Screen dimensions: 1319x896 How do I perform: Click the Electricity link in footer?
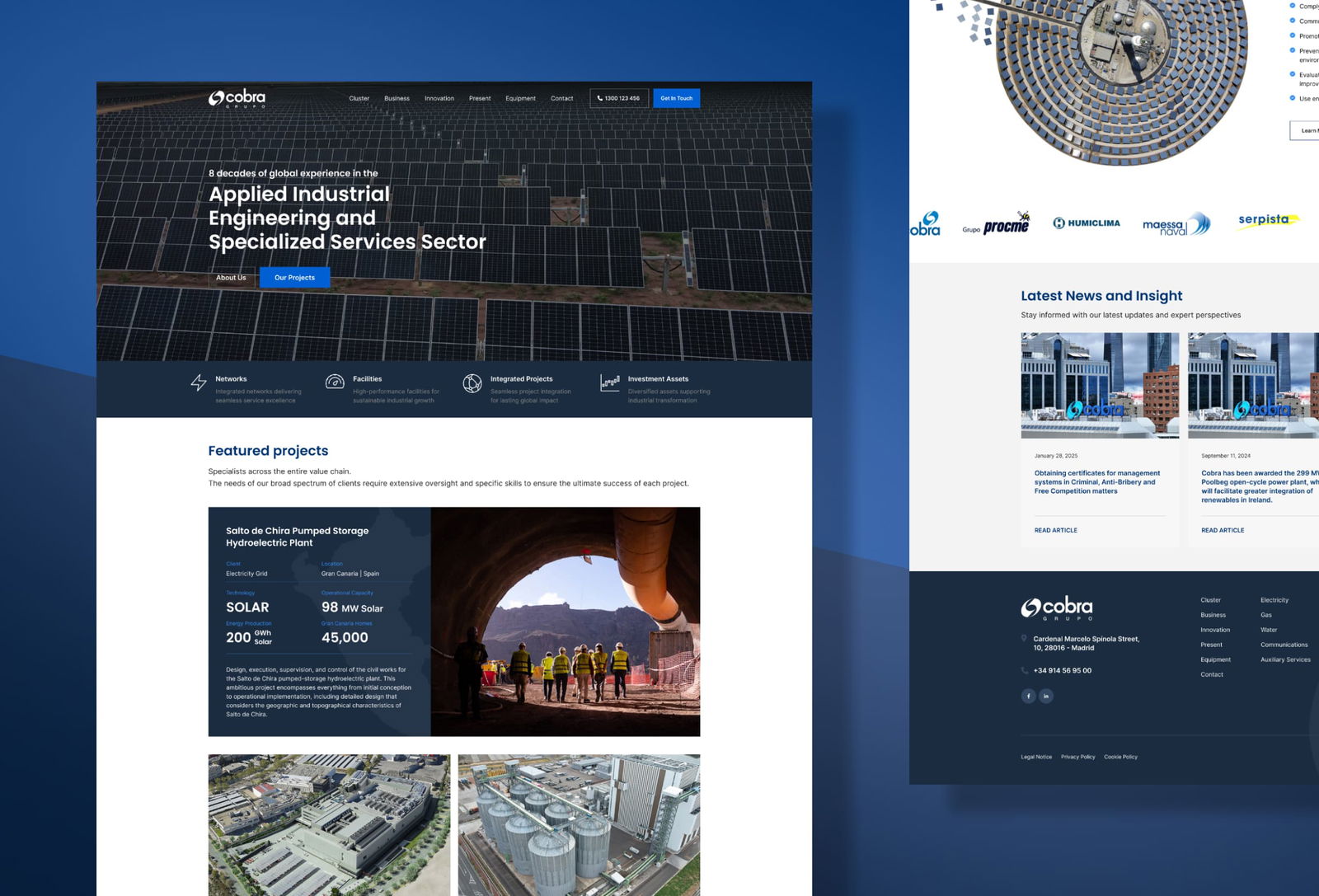[x=1274, y=600]
